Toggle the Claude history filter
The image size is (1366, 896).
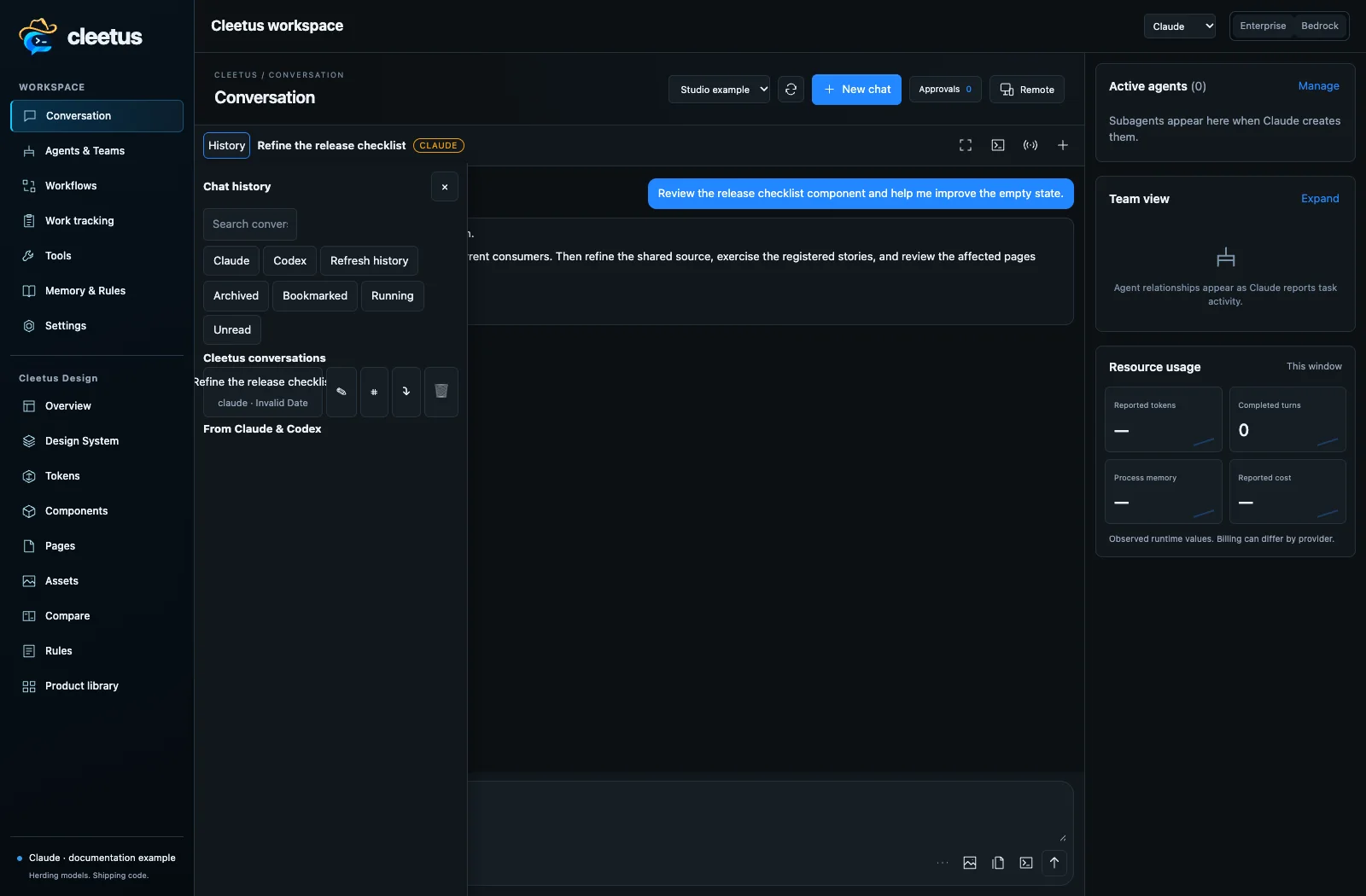231,261
